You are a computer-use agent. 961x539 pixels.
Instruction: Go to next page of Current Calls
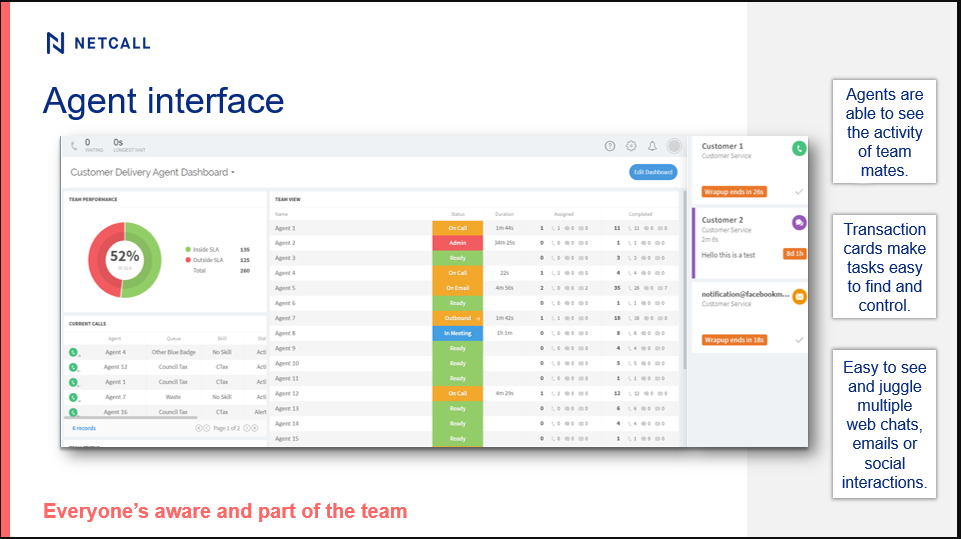(x=246, y=428)
